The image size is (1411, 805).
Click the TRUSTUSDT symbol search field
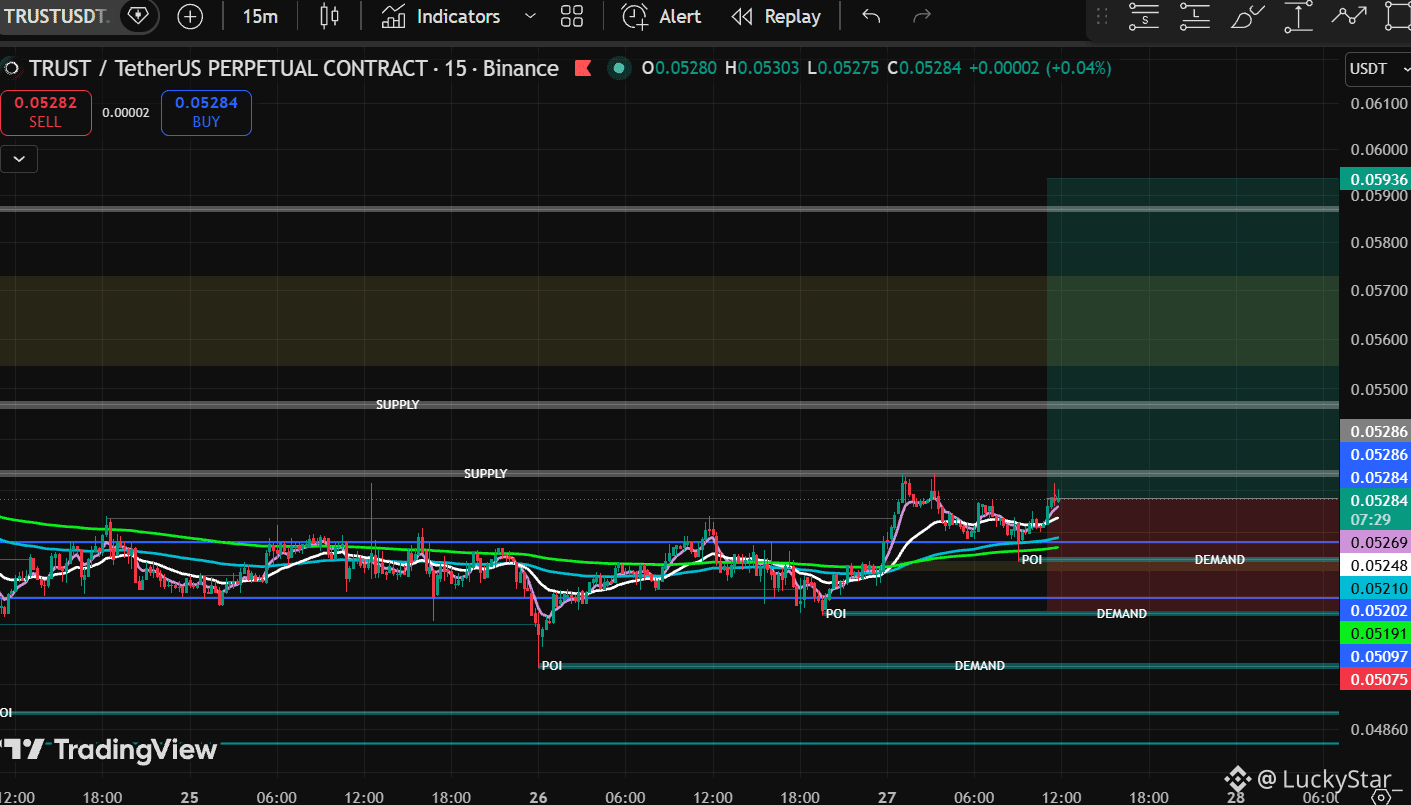click(56, 16)
